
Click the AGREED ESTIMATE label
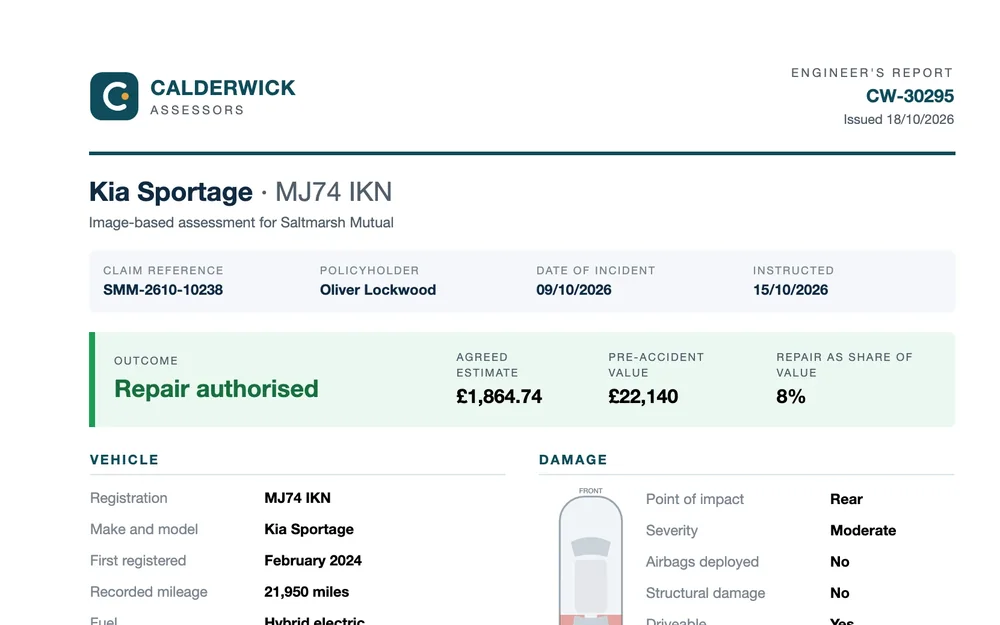click(x=487, y=365)
